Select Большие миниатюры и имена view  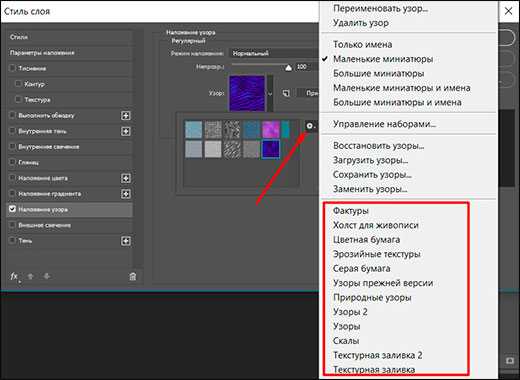point(397,102)
